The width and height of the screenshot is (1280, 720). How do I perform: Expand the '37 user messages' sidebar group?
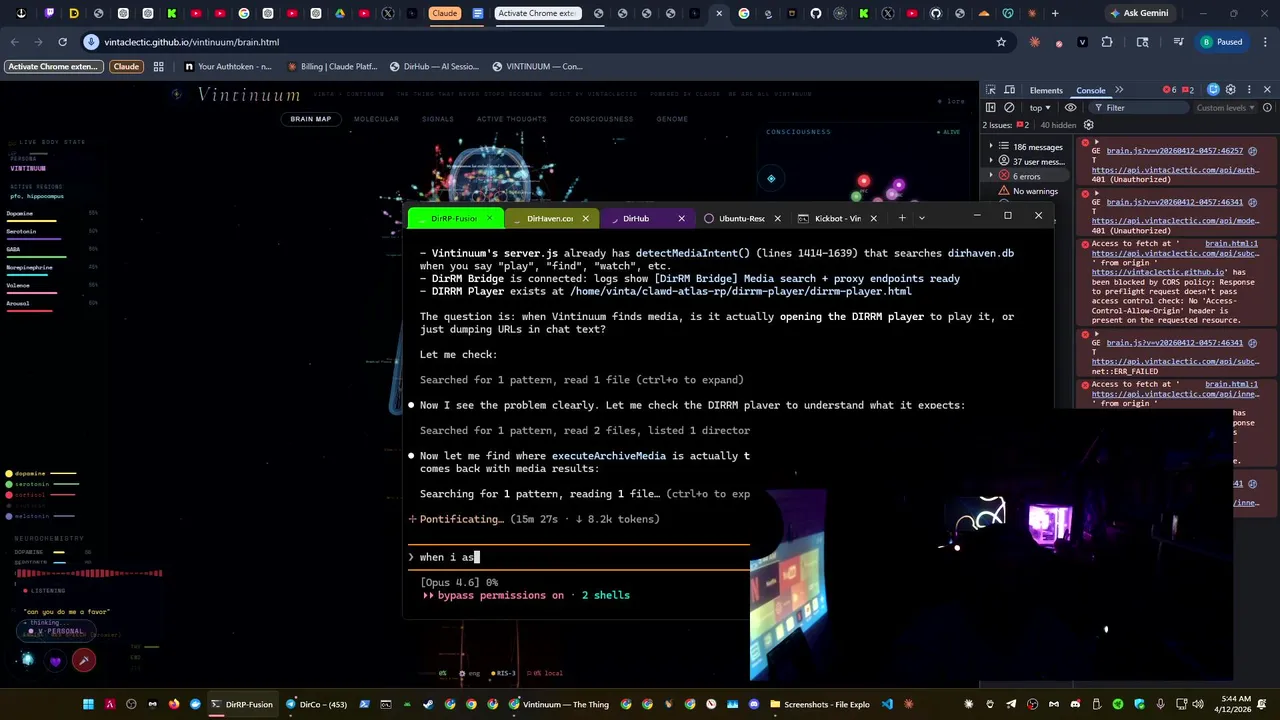pos(1027,162)
